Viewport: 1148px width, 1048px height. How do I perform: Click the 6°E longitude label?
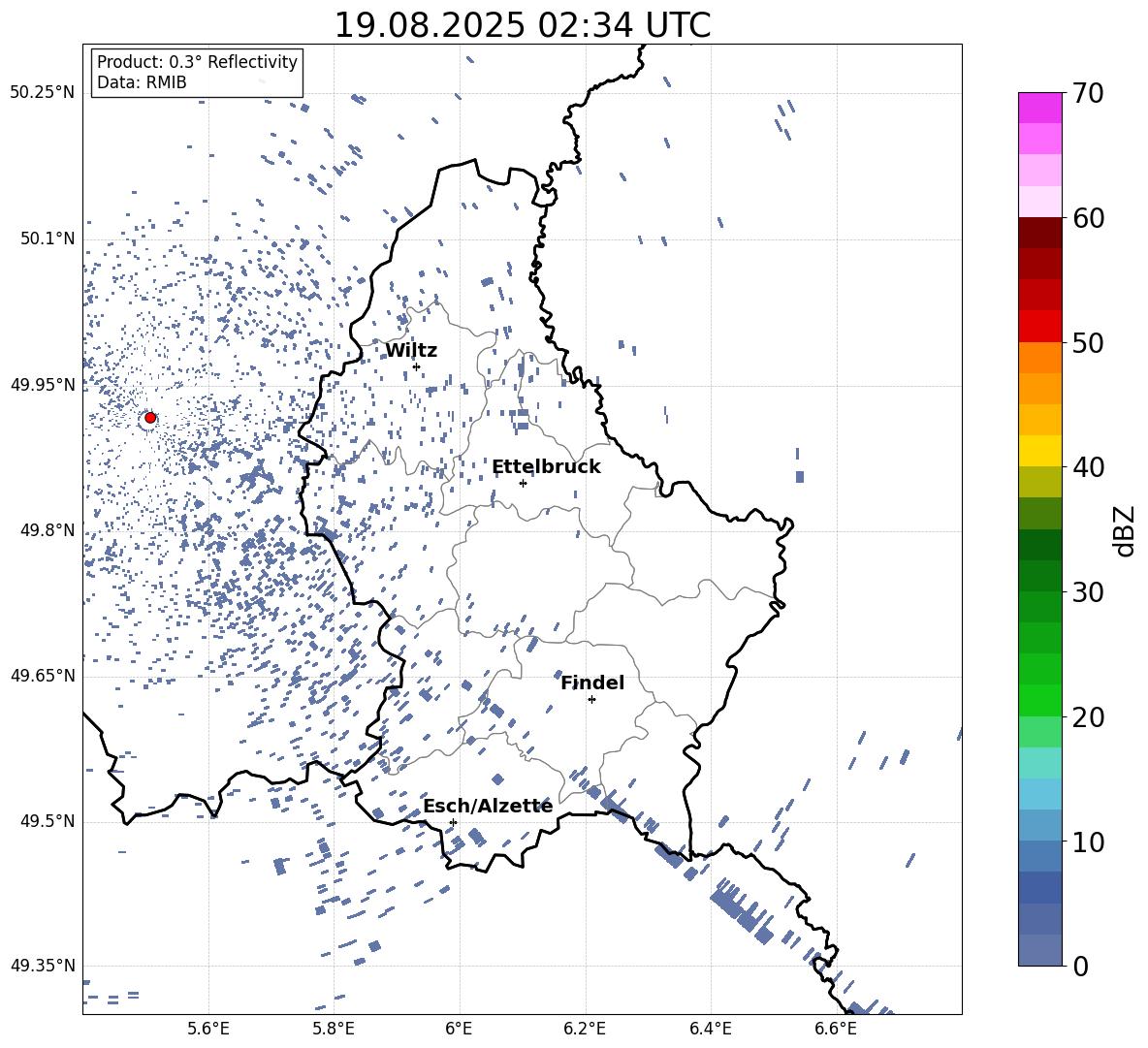pyautogui.click(x=459, y=1029)
